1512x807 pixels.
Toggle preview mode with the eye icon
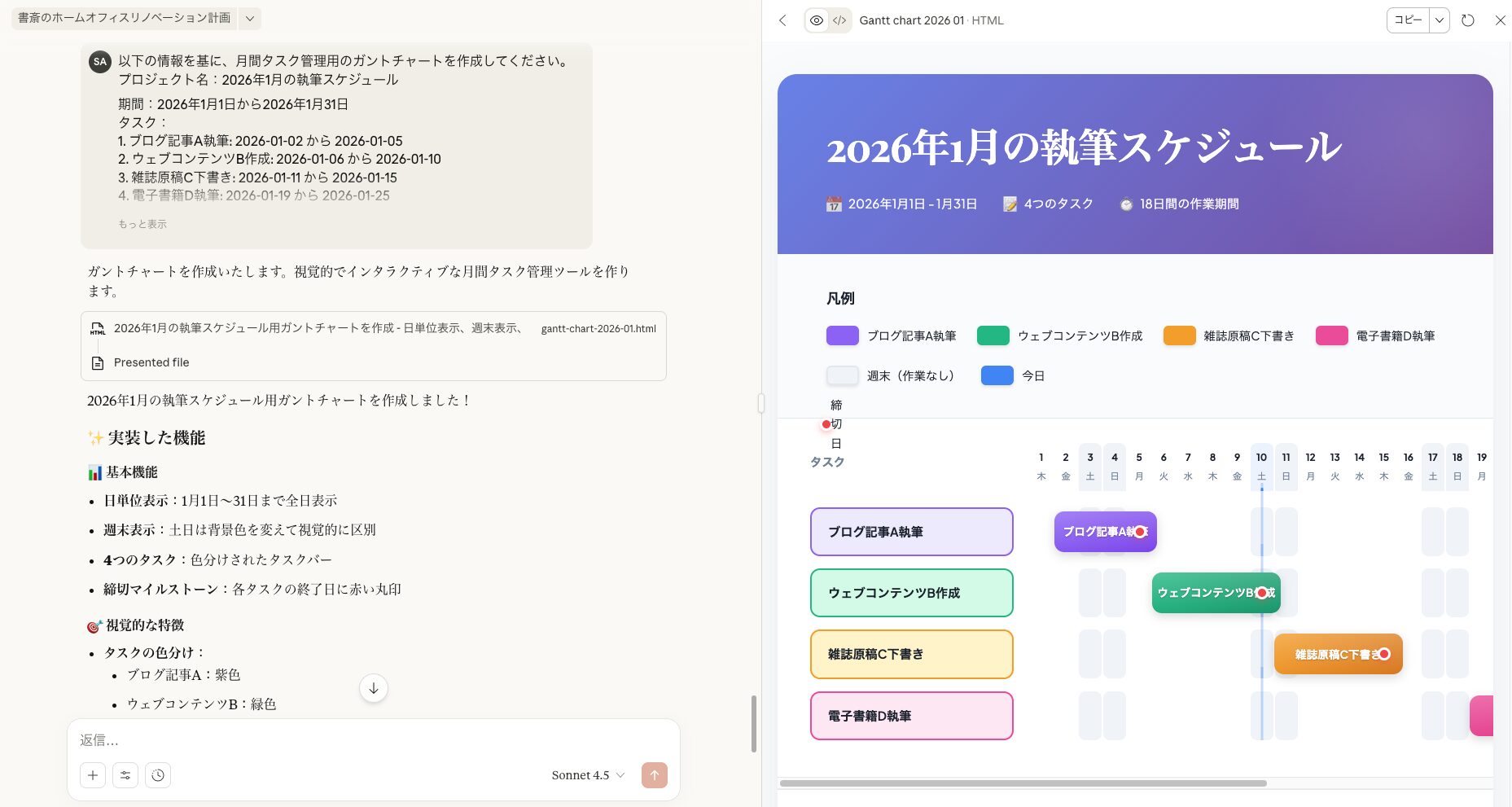click(x=816, y=20)
